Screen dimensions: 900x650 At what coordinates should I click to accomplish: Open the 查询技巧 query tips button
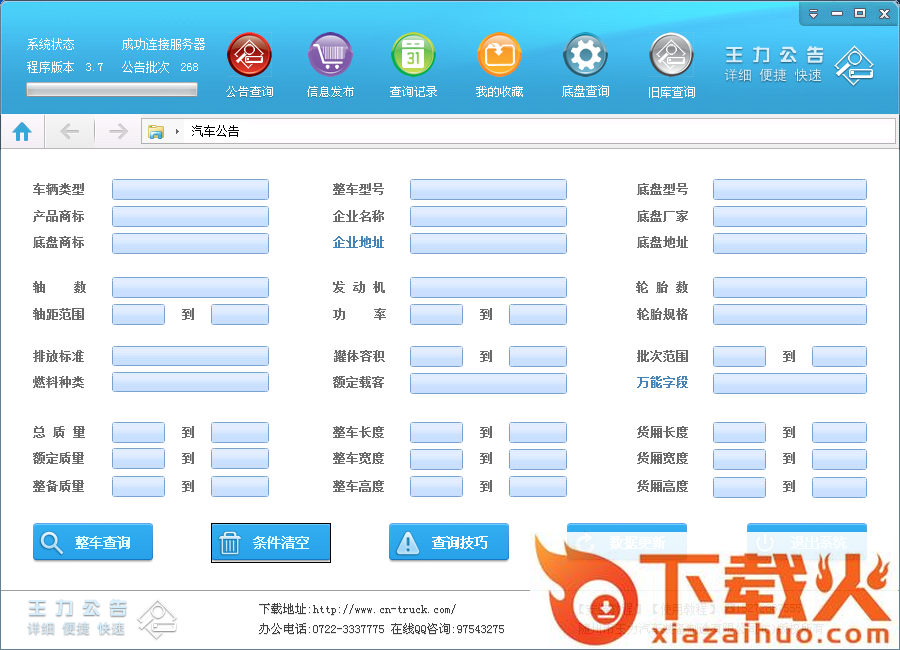[x=449, y=542]
